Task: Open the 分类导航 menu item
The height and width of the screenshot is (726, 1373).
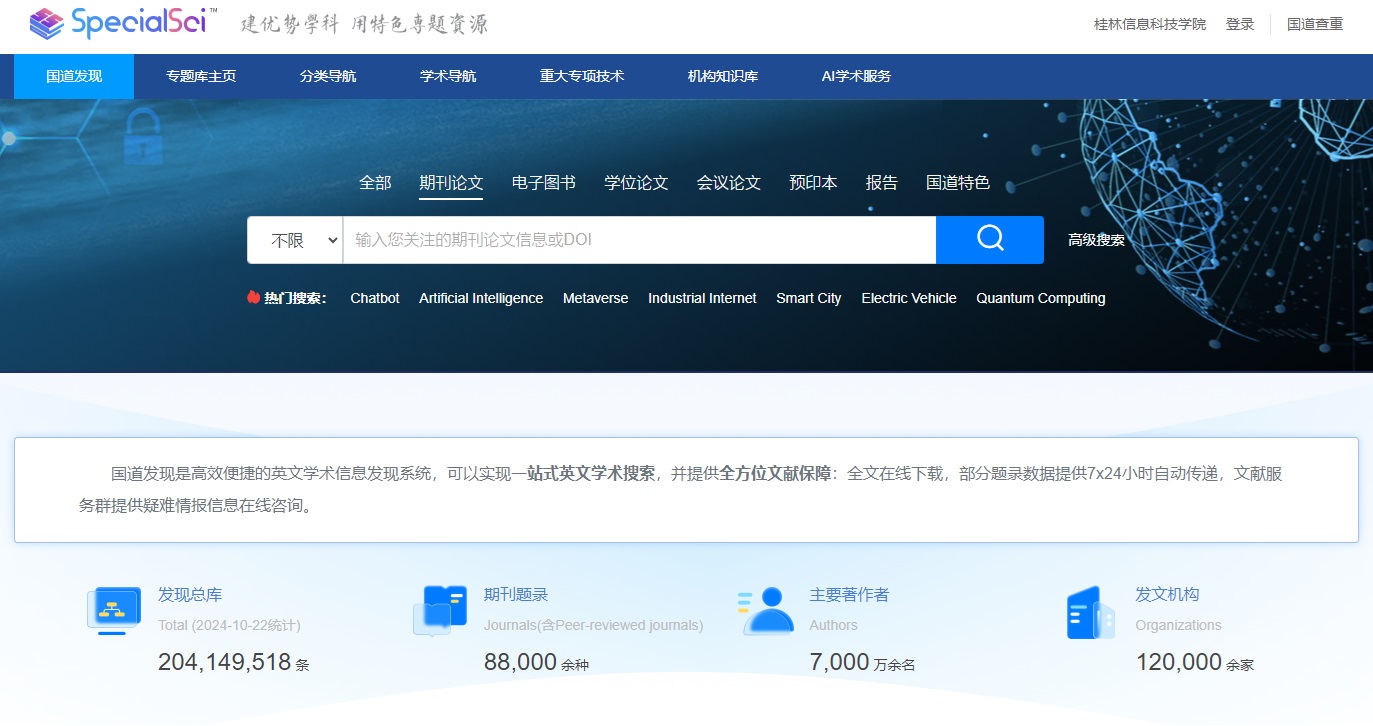Action: [x=328, y=77]
